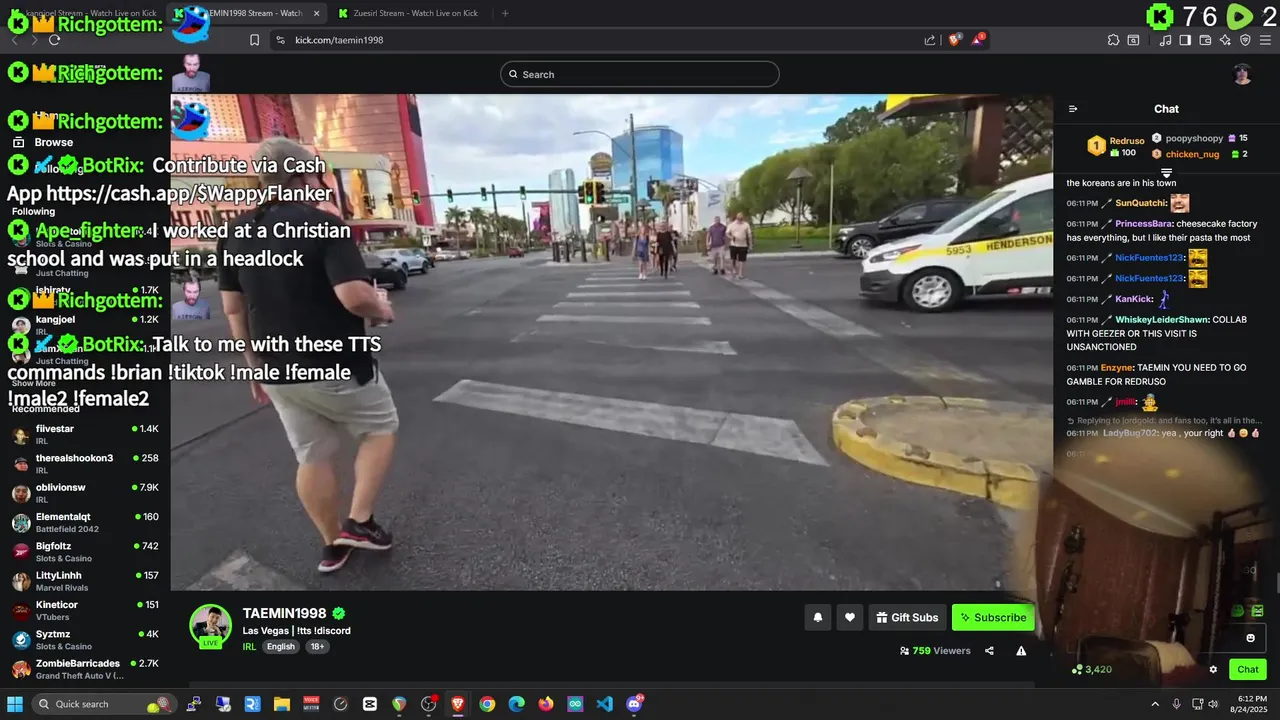
Task: Collapse the chat panel with arrow icon
Action: [x=1073, y=109]
